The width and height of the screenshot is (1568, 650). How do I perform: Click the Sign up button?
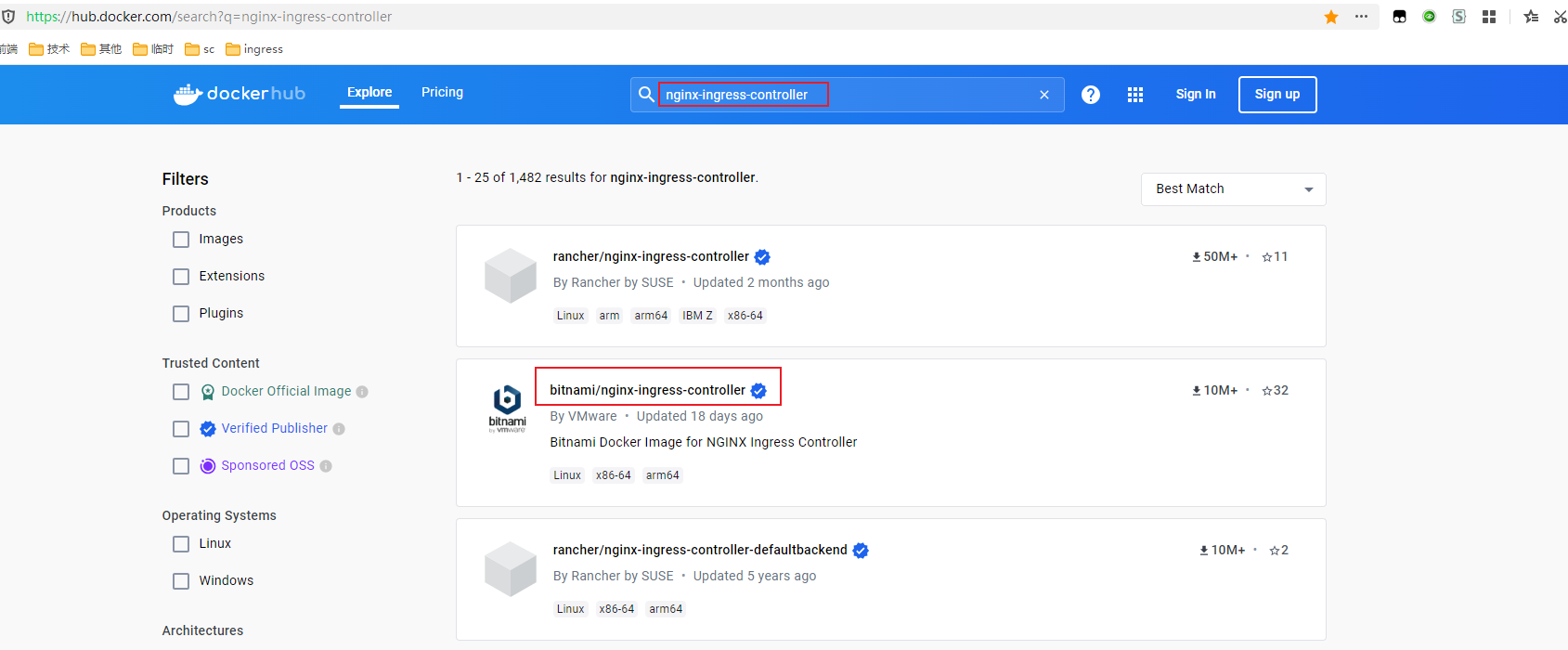[1277, 95]
